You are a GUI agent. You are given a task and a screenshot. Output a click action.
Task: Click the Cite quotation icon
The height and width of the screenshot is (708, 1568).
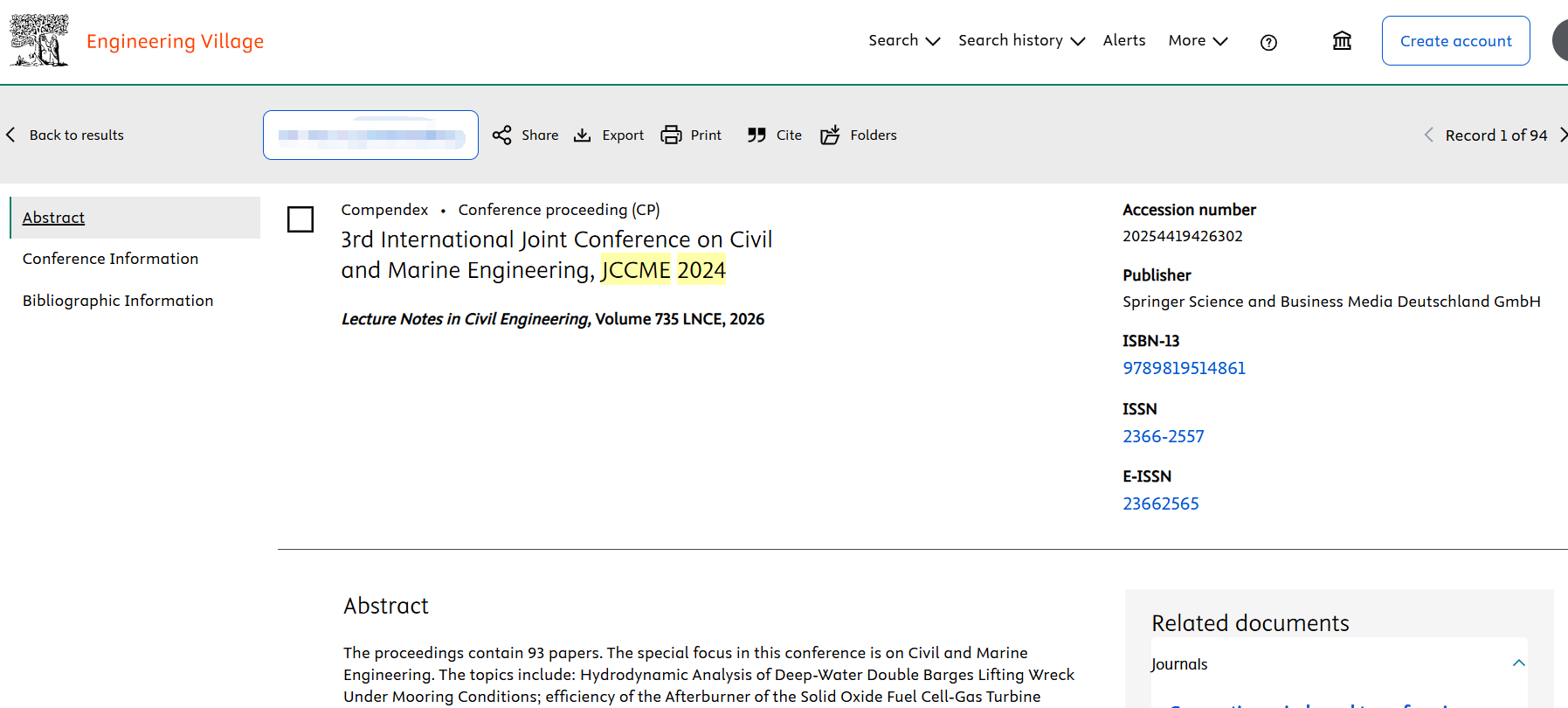756,135
